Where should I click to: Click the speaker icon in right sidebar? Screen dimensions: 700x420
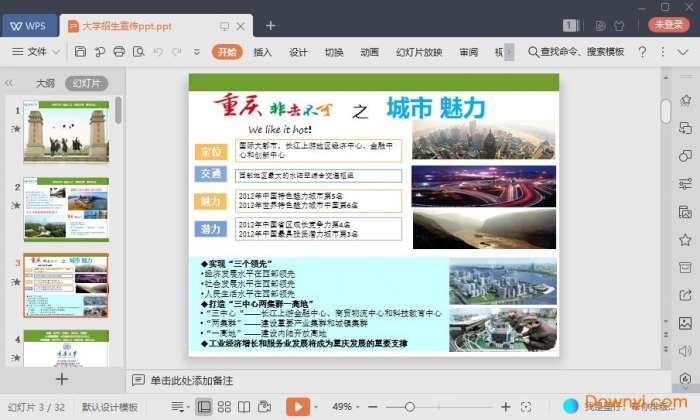[x=685, y=351]
